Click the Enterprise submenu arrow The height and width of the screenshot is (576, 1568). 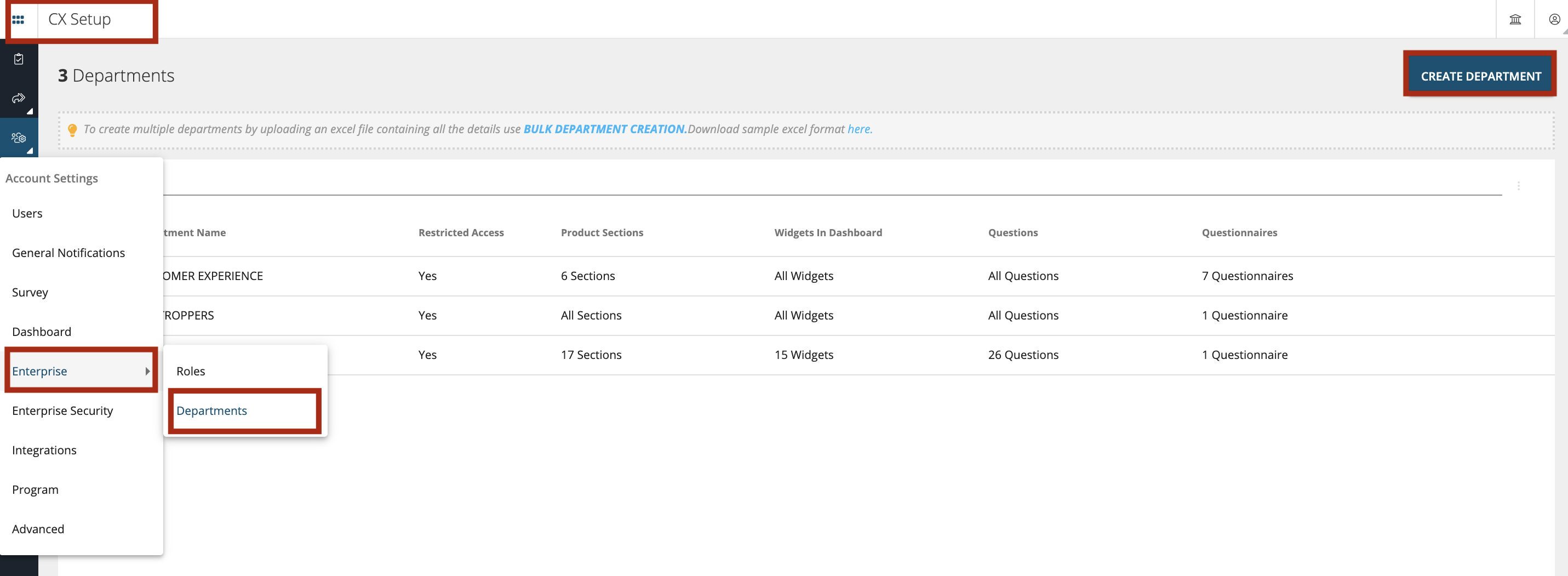[147, 372]
